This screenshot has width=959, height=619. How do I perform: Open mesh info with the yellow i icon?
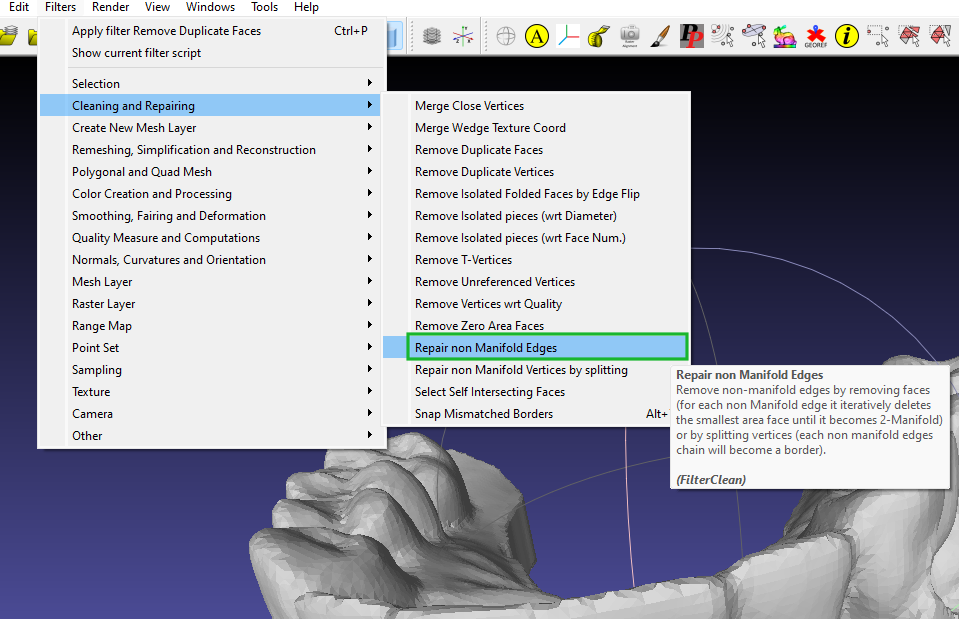847,35
